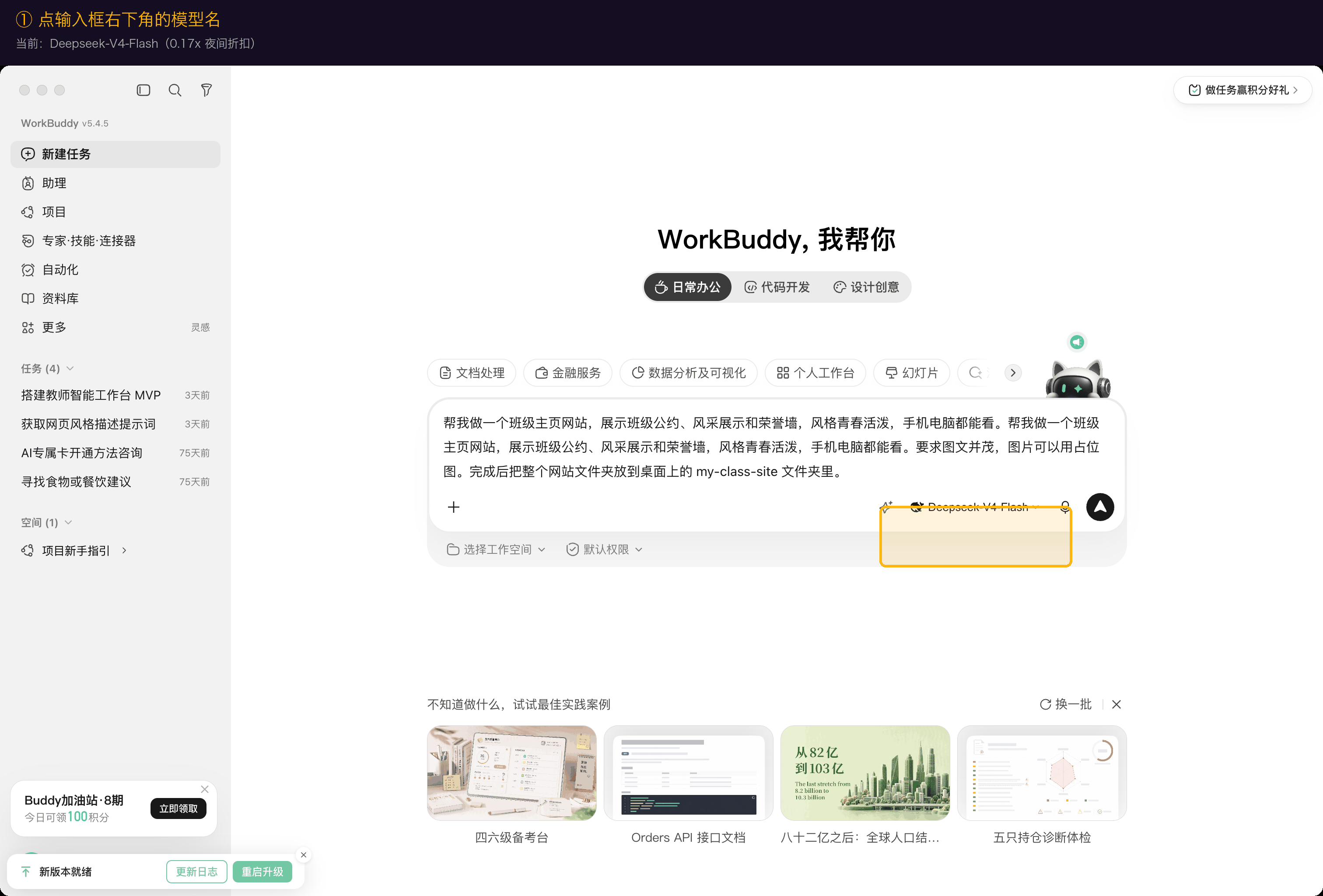Screen dimensions: 1323x896
Task: Click 做任务赢积分好礼 button
Action: coord(1243,90)
